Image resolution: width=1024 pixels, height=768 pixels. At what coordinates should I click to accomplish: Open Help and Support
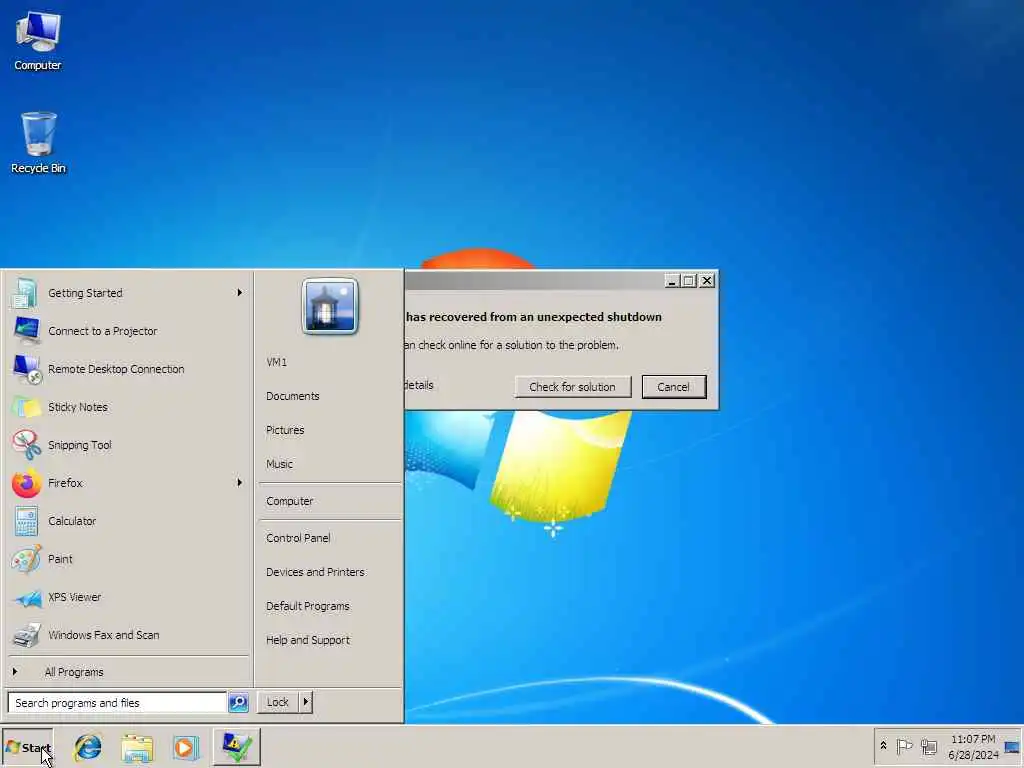308,640
